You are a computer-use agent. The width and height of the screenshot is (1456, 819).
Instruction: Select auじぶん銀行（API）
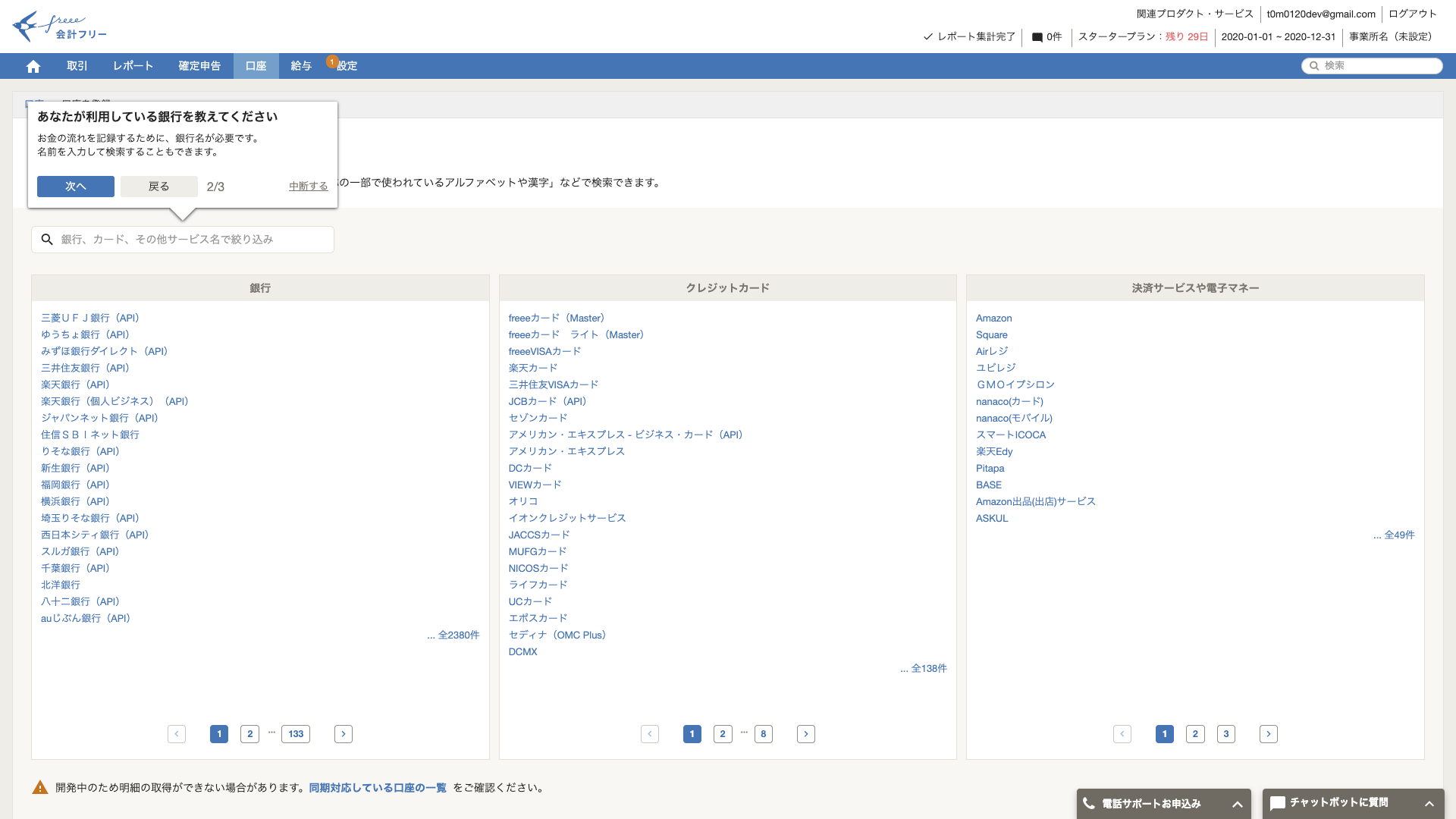coord(86,619)
